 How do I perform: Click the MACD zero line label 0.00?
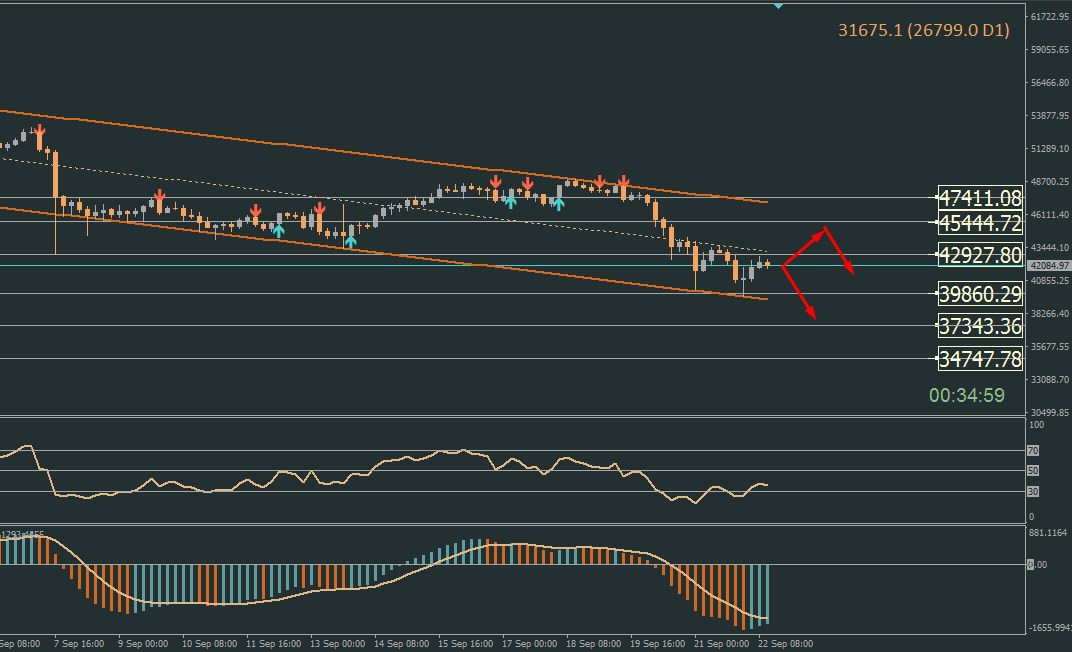pos(1037,564)
